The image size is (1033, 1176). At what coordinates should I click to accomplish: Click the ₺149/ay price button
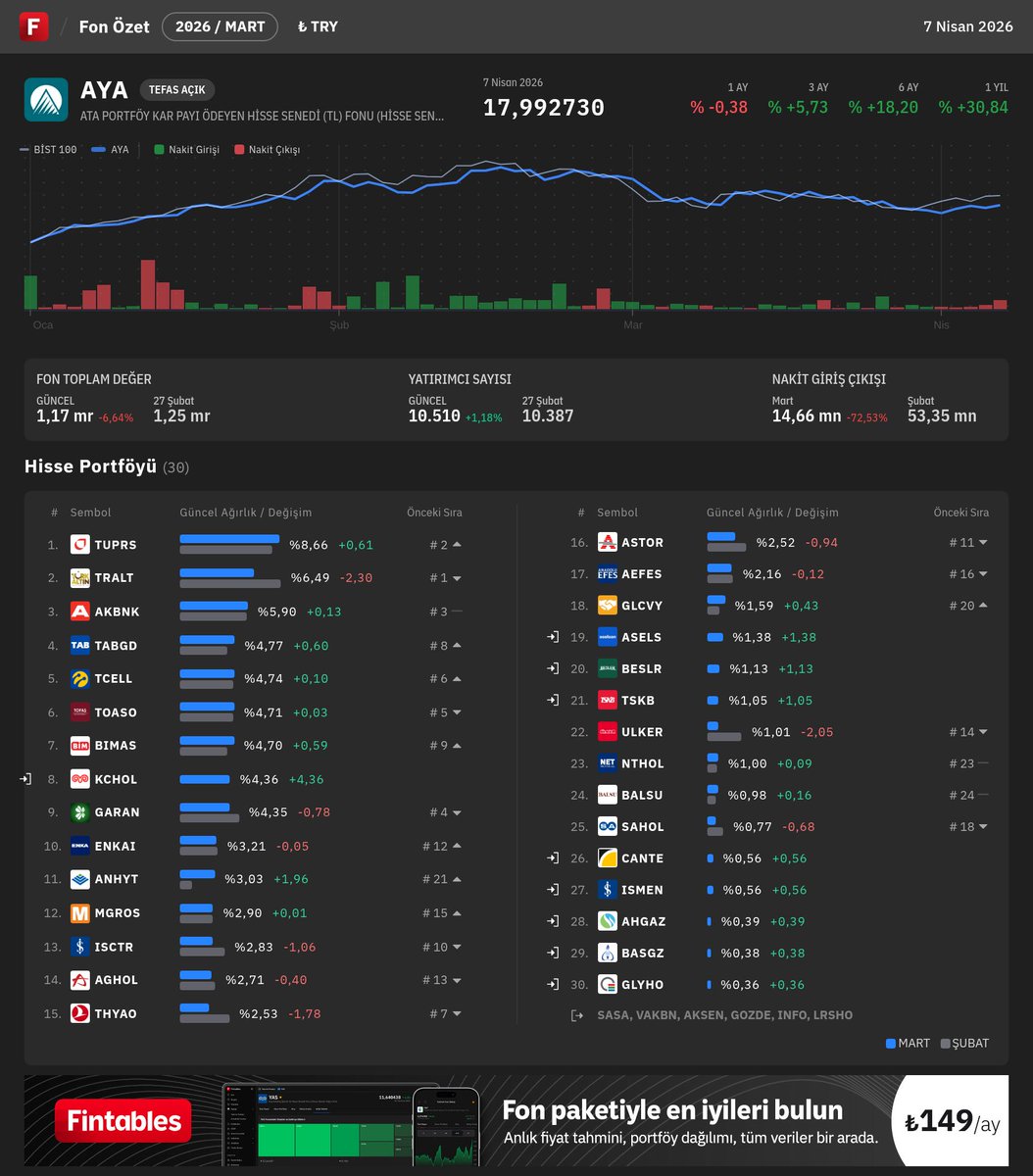[x=952, y=1121]
